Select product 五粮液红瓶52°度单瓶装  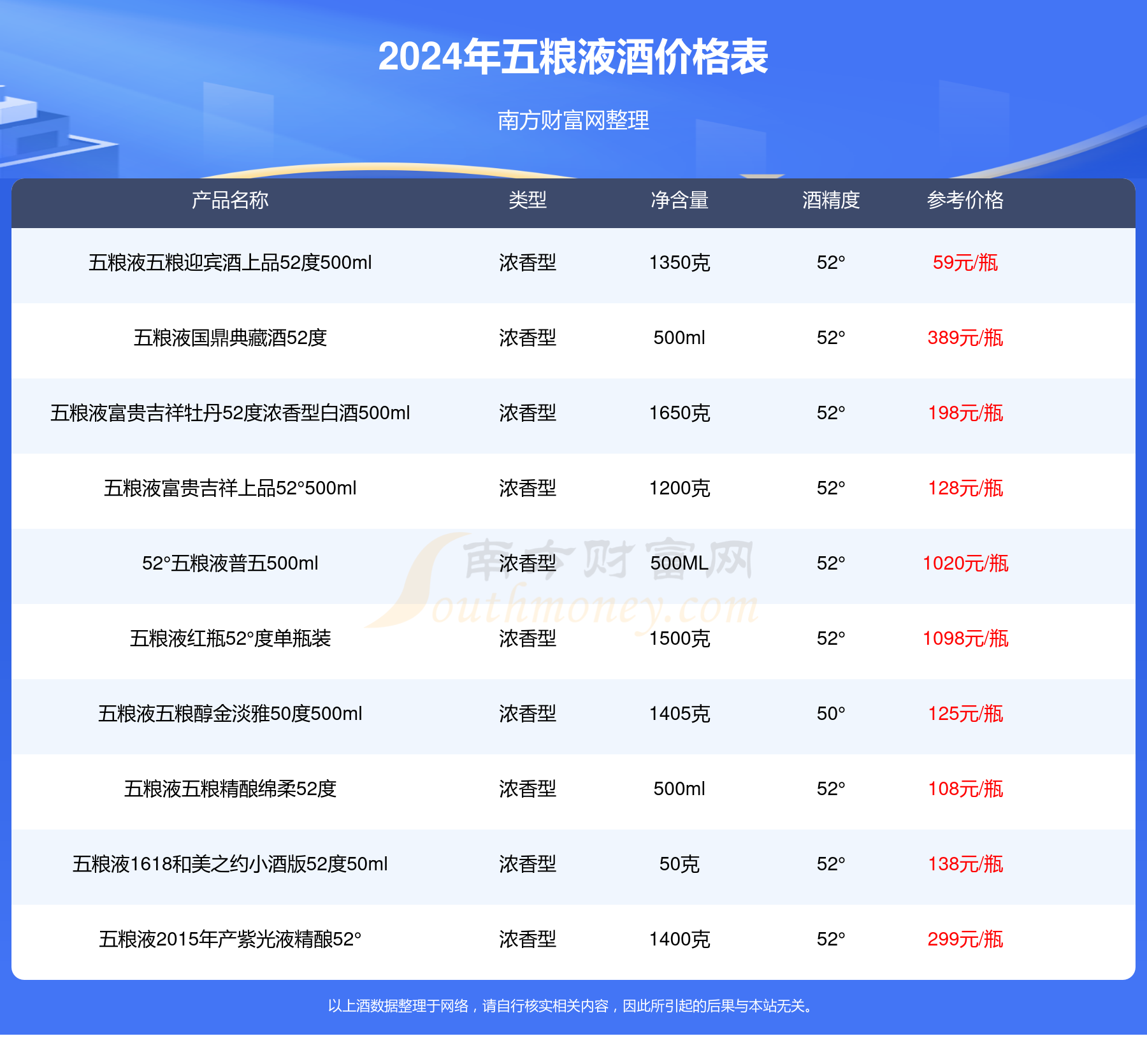click(x=230, y=638)
